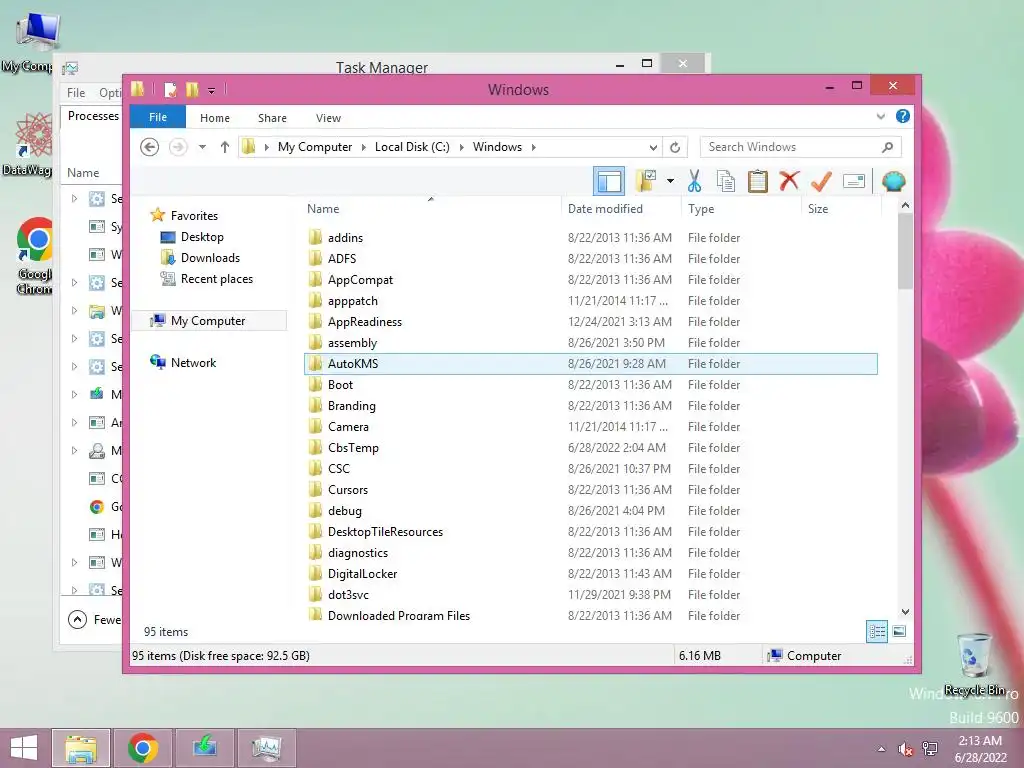The height and width of the screenshot is (768, 1024).
Task: Switch to View ribbon tab
Action: click(x=328, y=118)
